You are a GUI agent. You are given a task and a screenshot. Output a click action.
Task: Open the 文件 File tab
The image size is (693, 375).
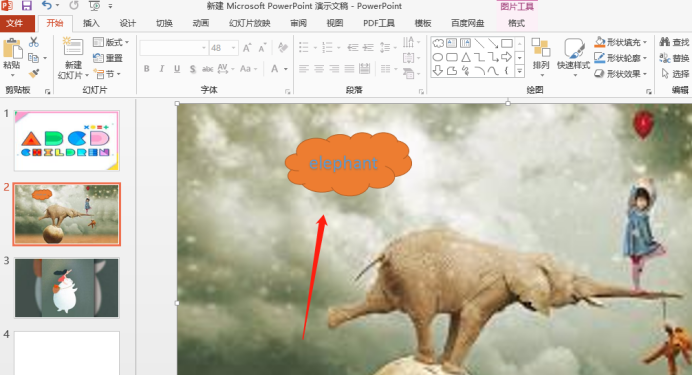coord(15,23)
